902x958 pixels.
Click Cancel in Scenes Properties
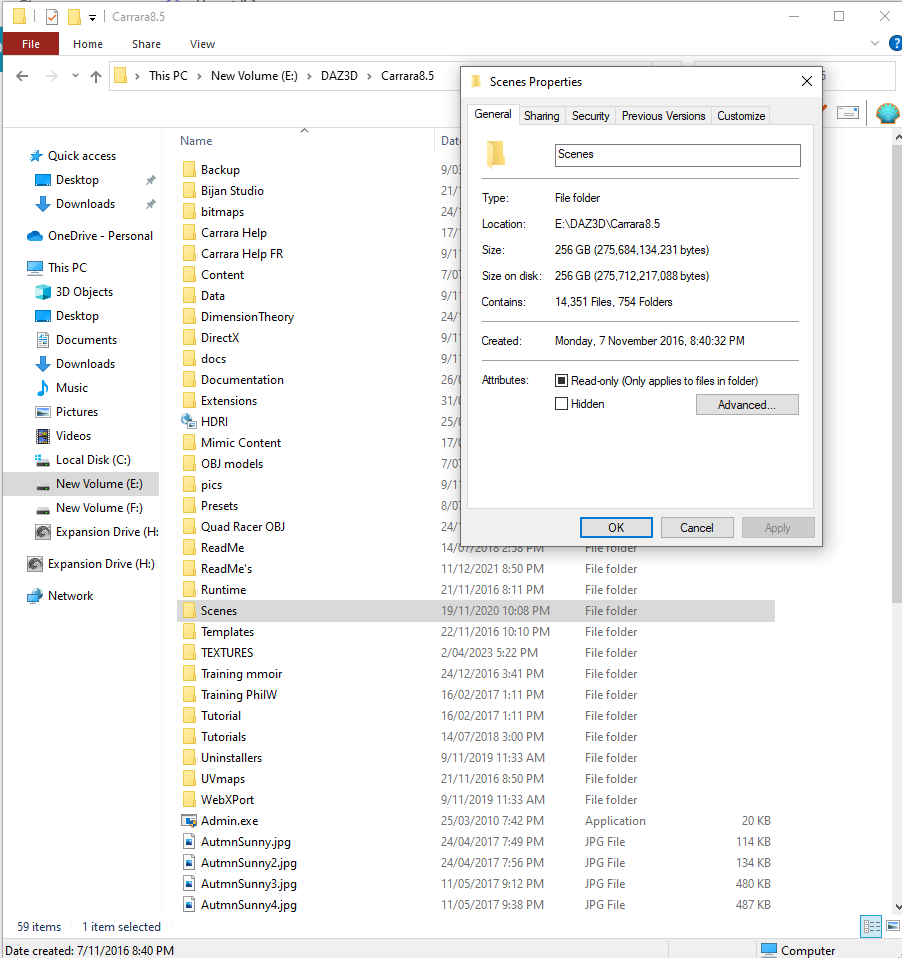tap(697, 528)
